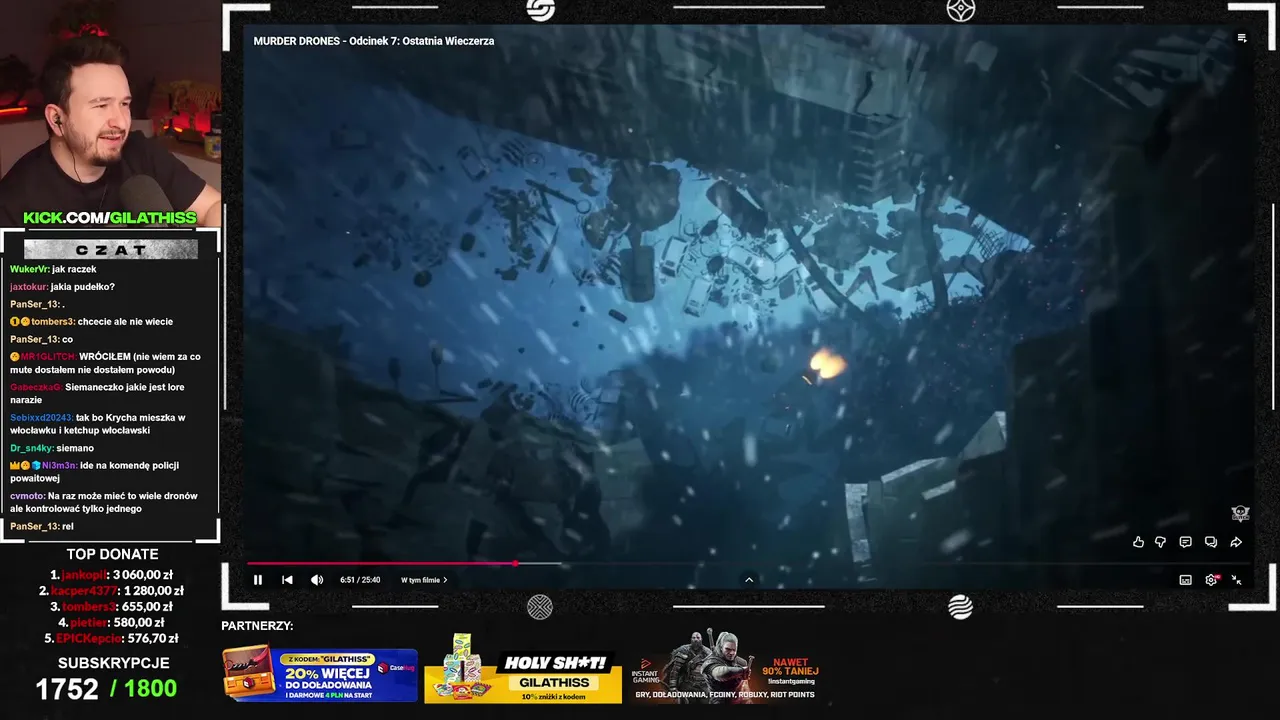Click donor EPICKepcio 576,70 zł

112,639
